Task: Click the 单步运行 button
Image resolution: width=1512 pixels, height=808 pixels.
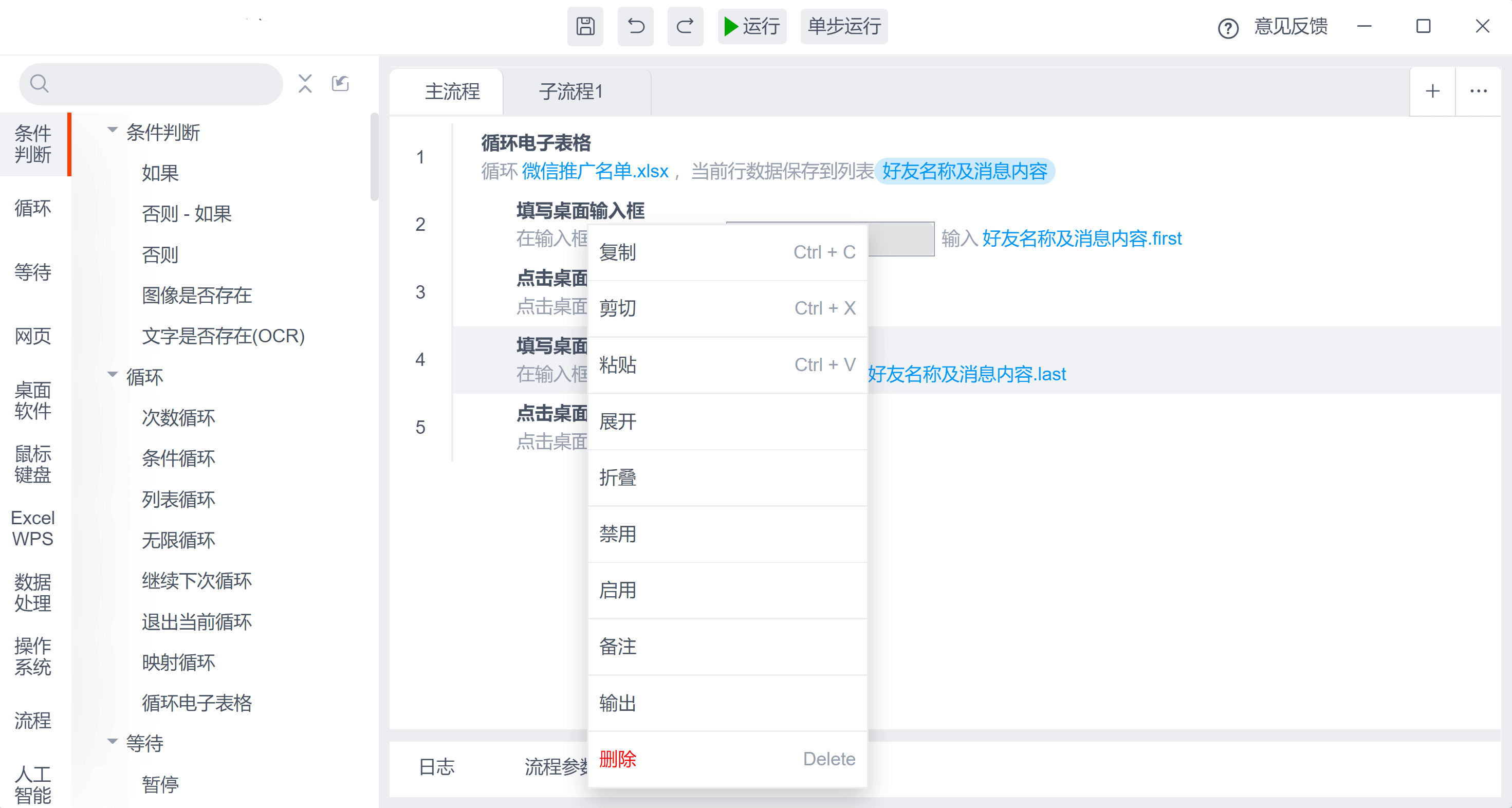Action: click(x=843, y=26)
